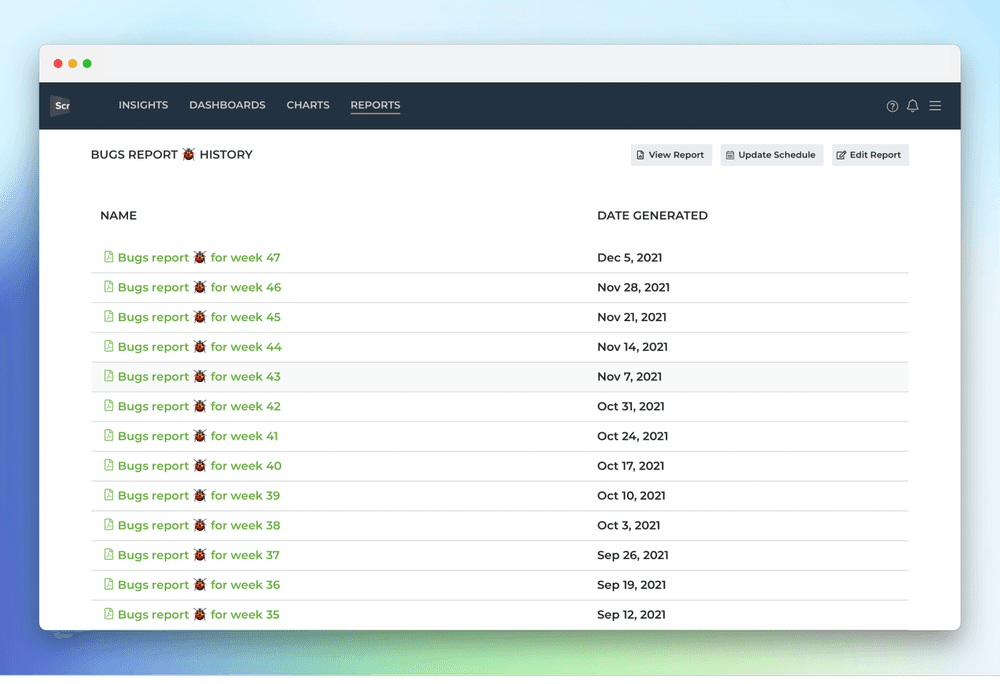Open the hamburger menu icon

point(935,106)
